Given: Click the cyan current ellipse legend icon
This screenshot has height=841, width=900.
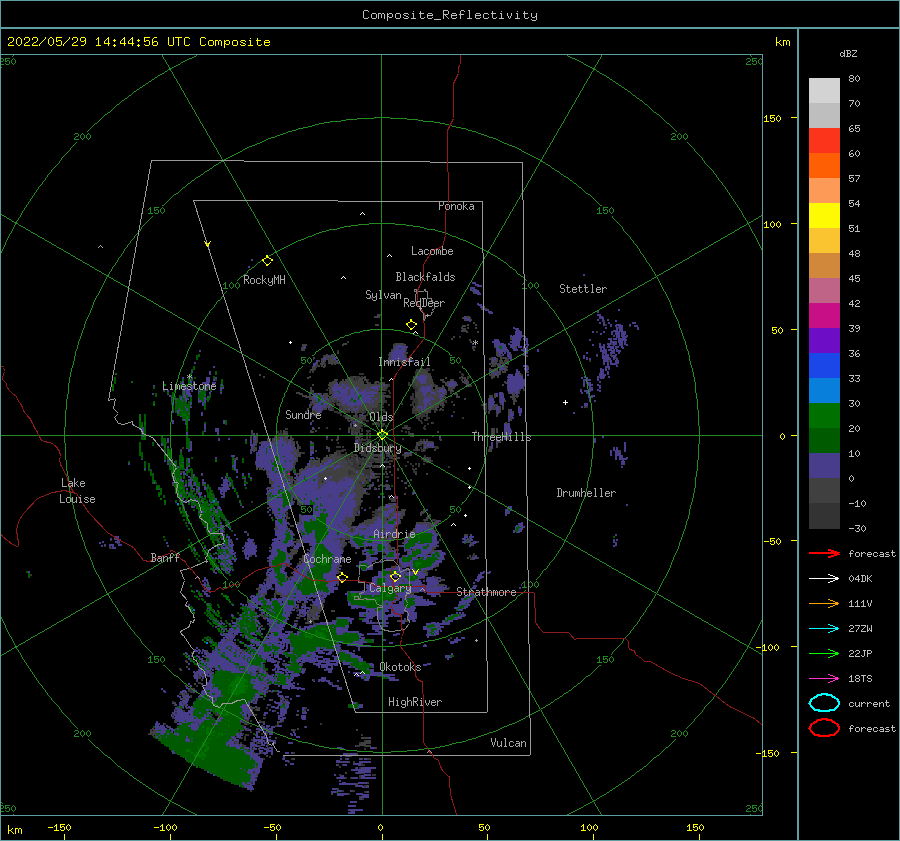Looking at the screenshot, I should (x=824, y=703).
